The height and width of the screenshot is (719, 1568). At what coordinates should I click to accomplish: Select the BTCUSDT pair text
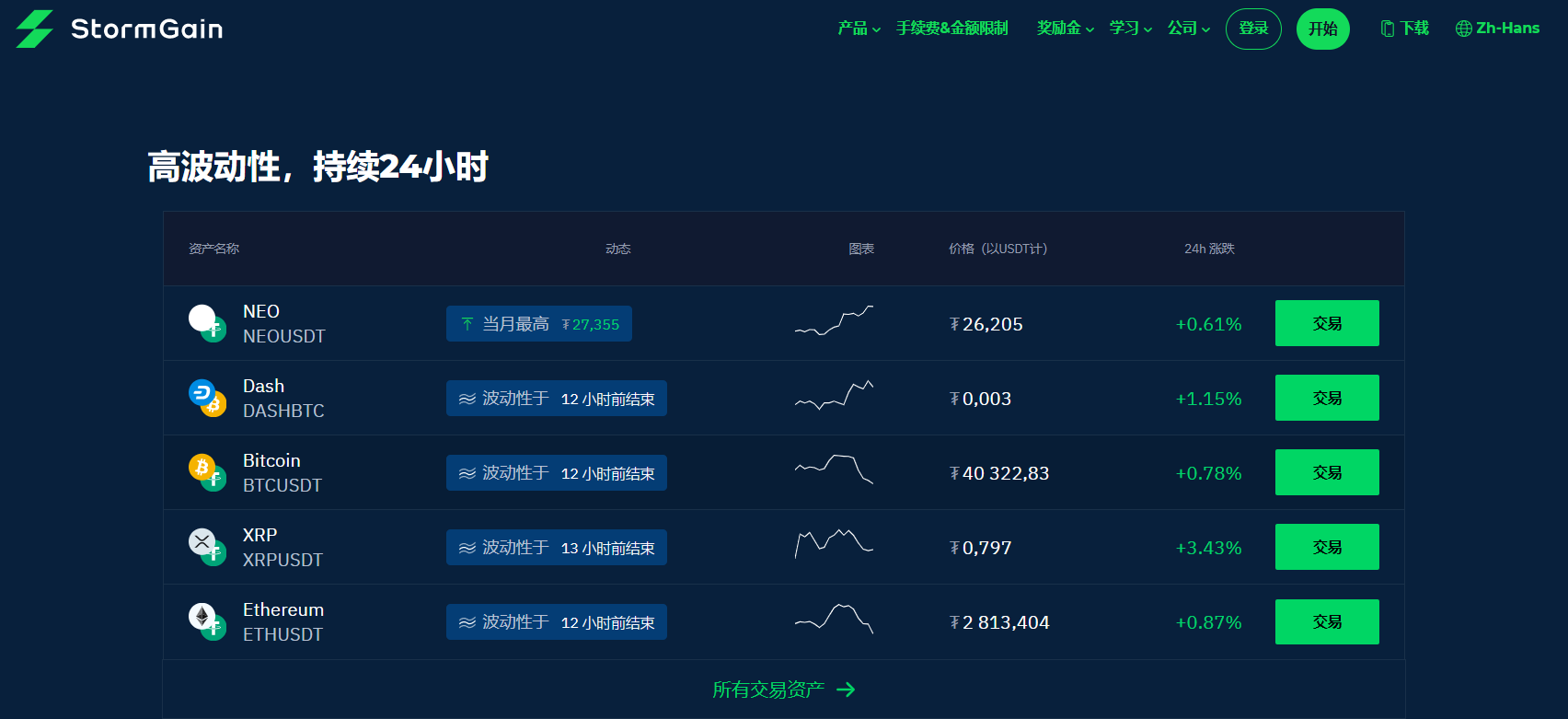[282, 486]
